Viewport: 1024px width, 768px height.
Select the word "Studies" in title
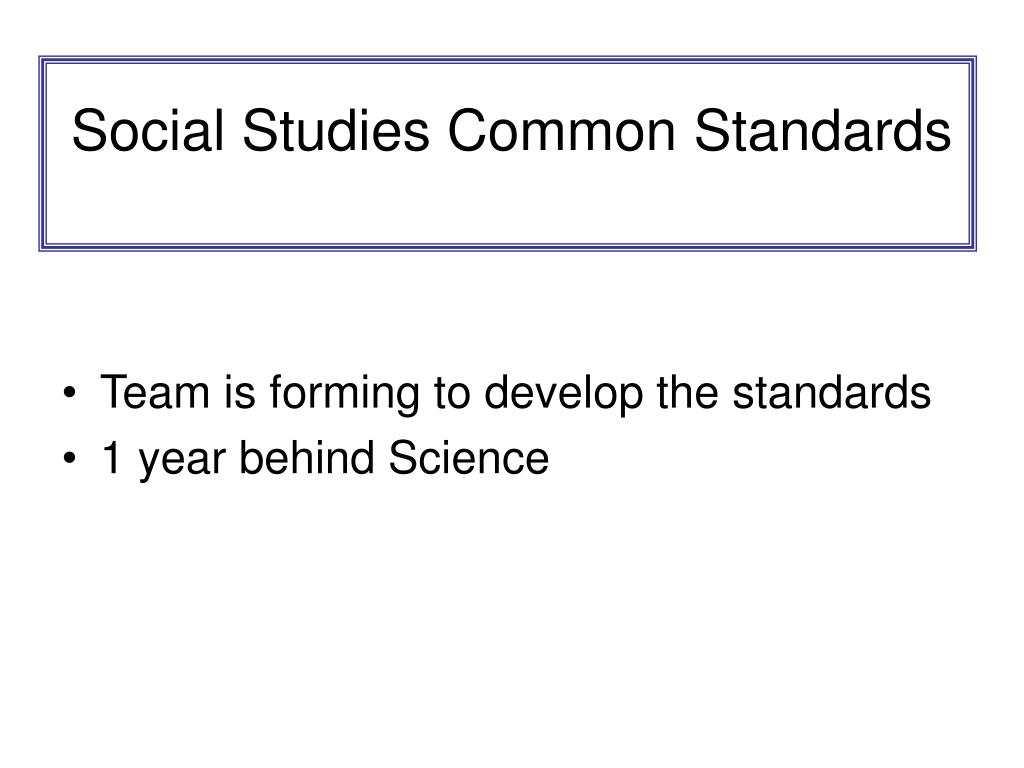point(336,131)
